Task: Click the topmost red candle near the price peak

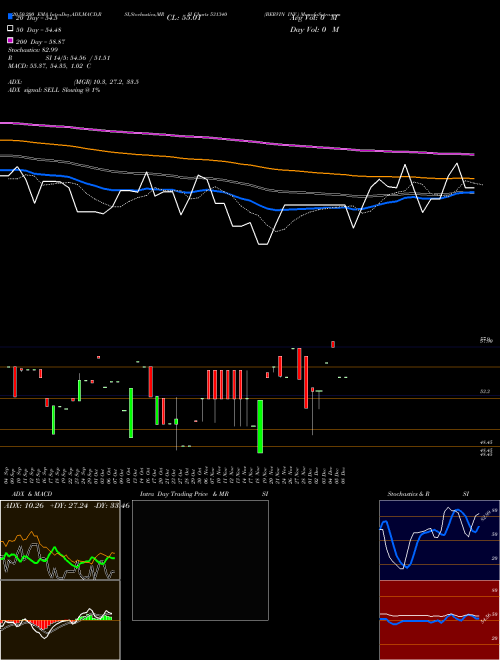Action: click(x=333, y=344)
